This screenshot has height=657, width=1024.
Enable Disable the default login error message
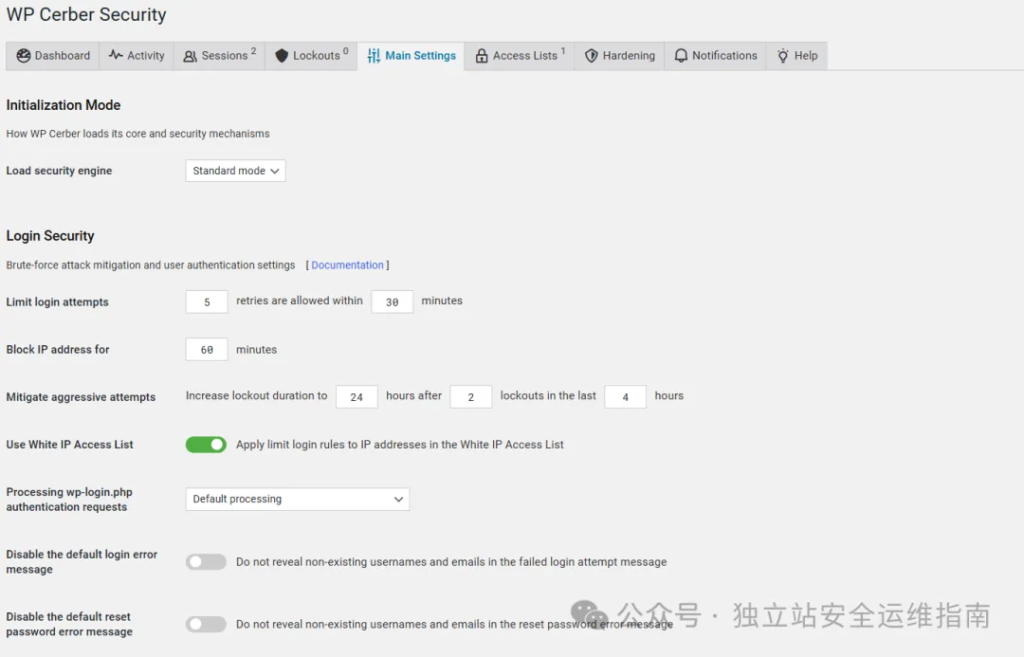coord(206,562)
